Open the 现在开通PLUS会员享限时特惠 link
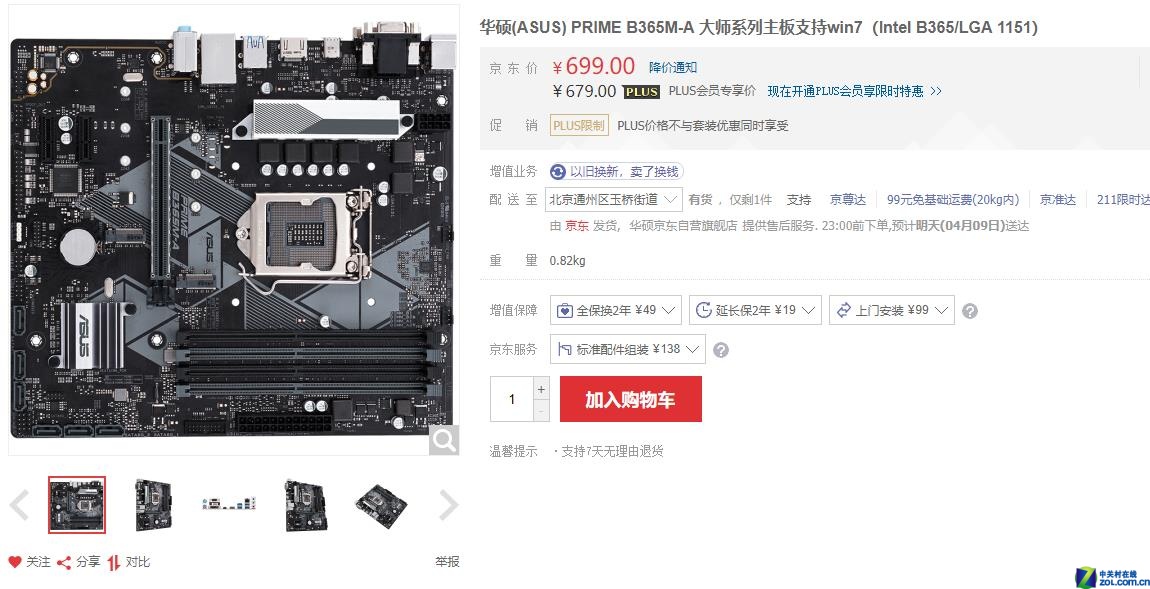This screenshot has height=589, width=1150. pyautogui.click(x=854, y=92)
